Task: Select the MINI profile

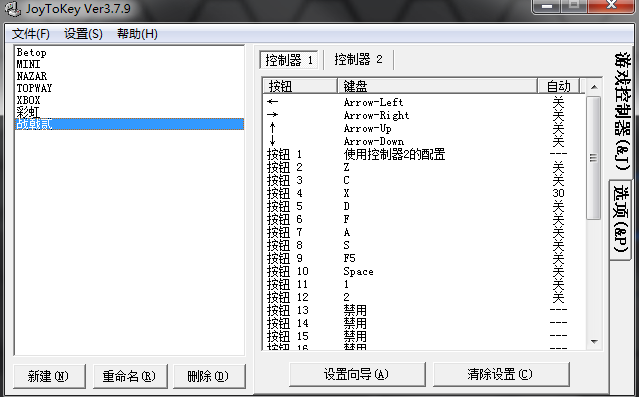Action: click(130, 64)
